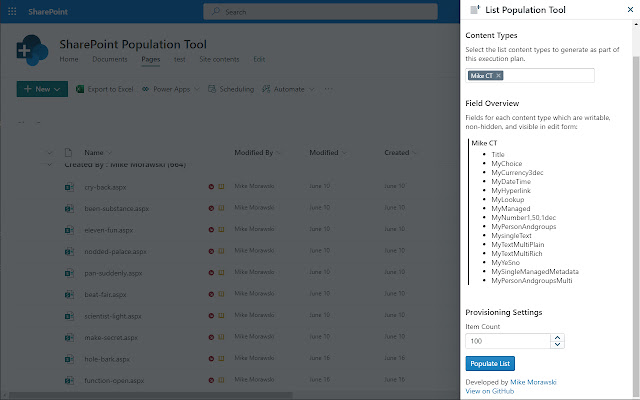Viewport: 640px width, 400px height.
Task: Open the Site contents navigation link
Action: (219, 59)
